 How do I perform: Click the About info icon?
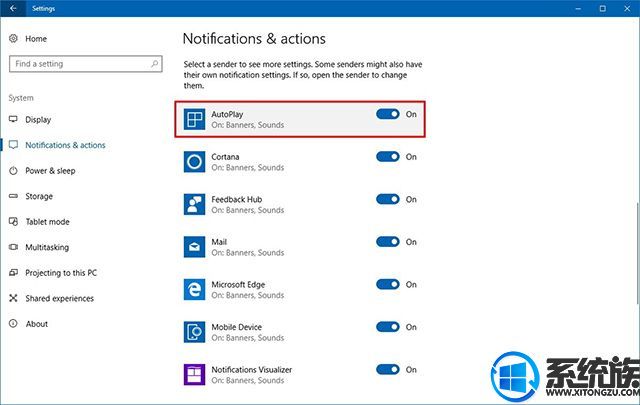(x=13, y=323)
